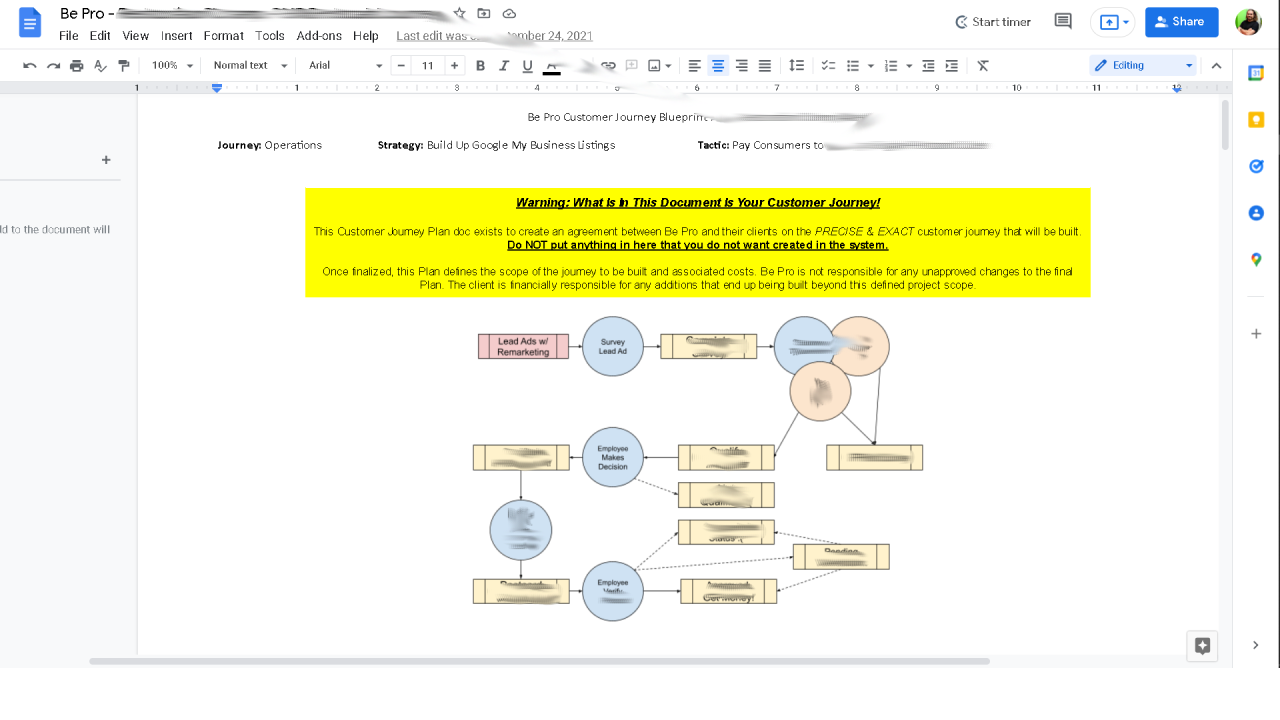Open the Google Calendar sidebar icon
Screen dimensions: 1280x720
pos(1256,74)
